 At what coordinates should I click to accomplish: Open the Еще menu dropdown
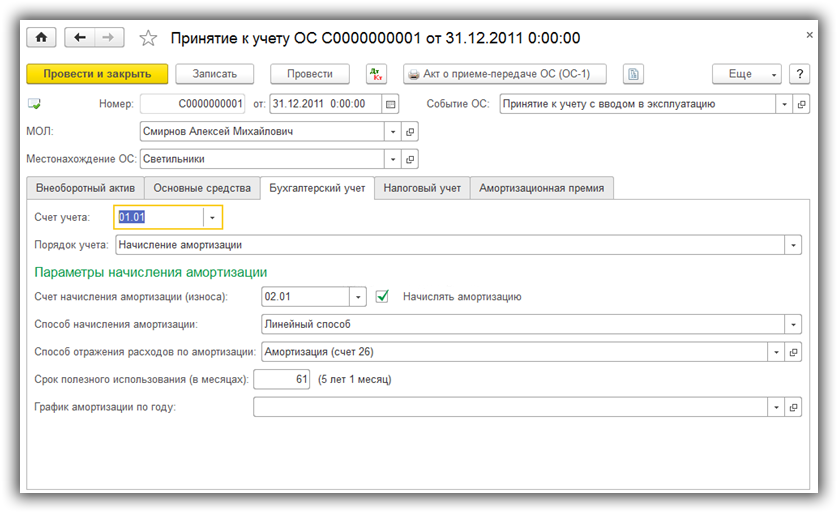click(746, 74)
